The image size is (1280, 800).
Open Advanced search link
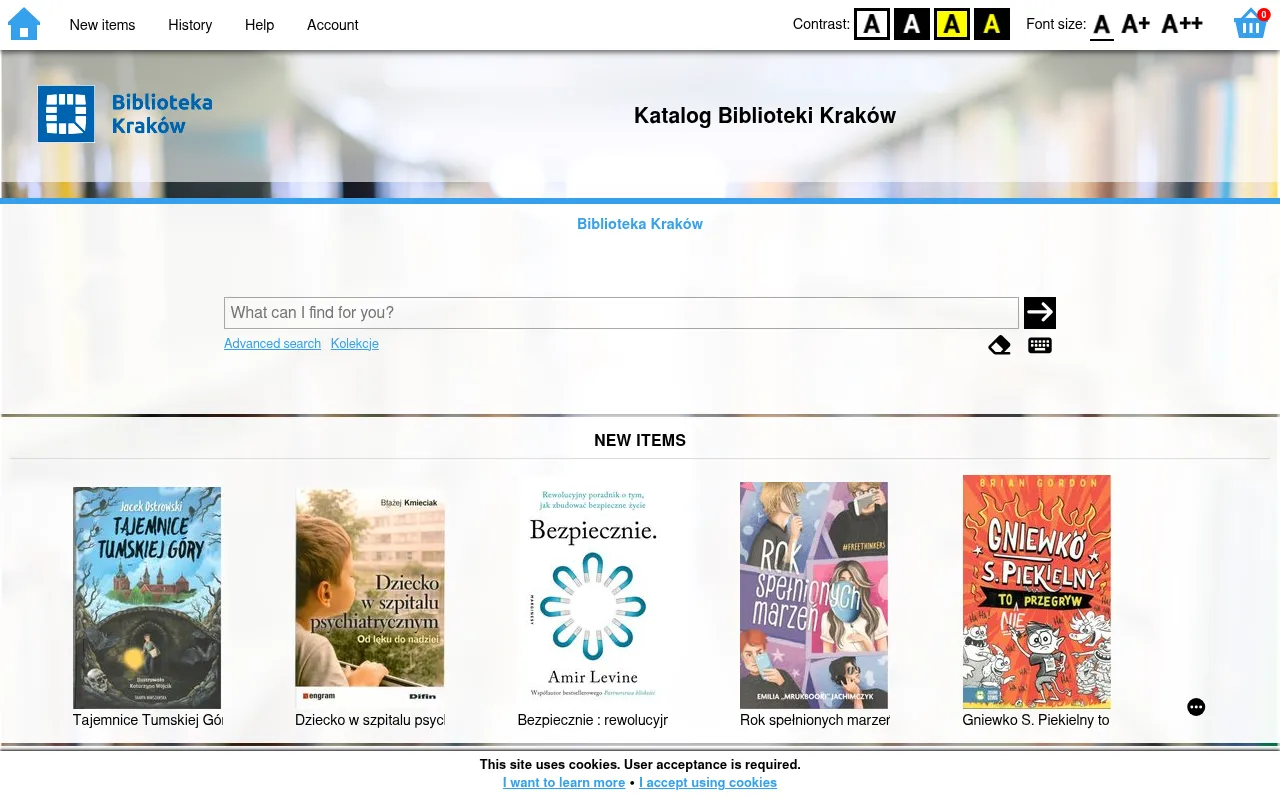[x=272, y=343]
